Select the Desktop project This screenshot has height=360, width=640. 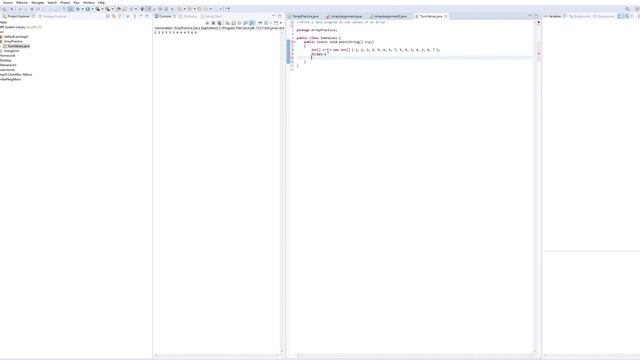pos(6,60)
